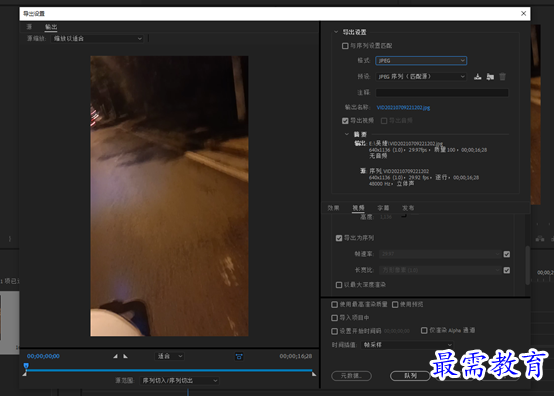Switch to the 源 tab

point(29,27)
